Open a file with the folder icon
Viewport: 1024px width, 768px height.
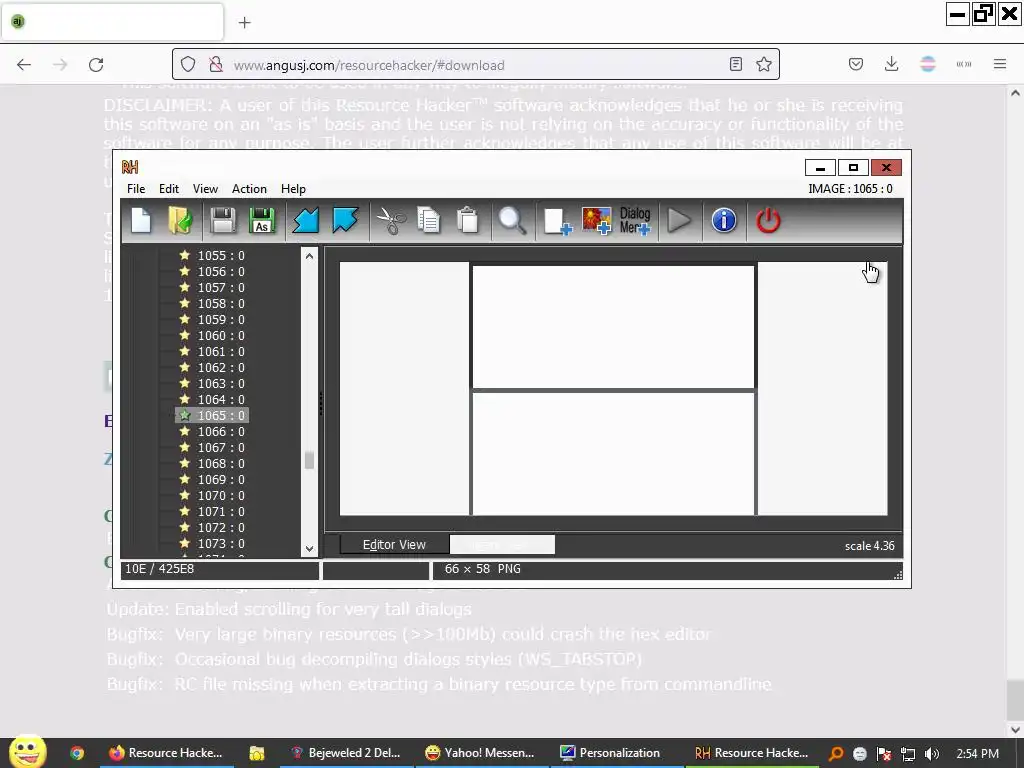point(180,221)
